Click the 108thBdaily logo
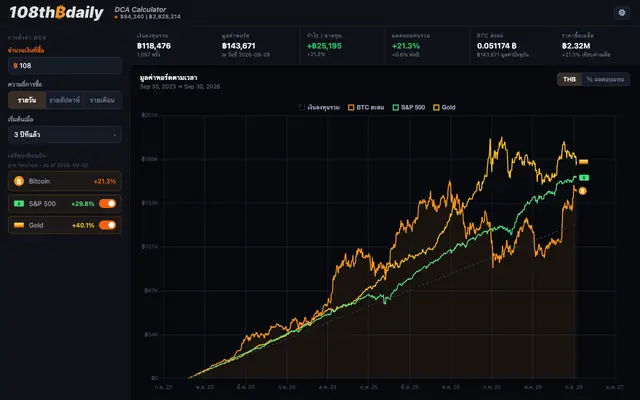The height and width of the screenshot is (400, 640). 56,13
